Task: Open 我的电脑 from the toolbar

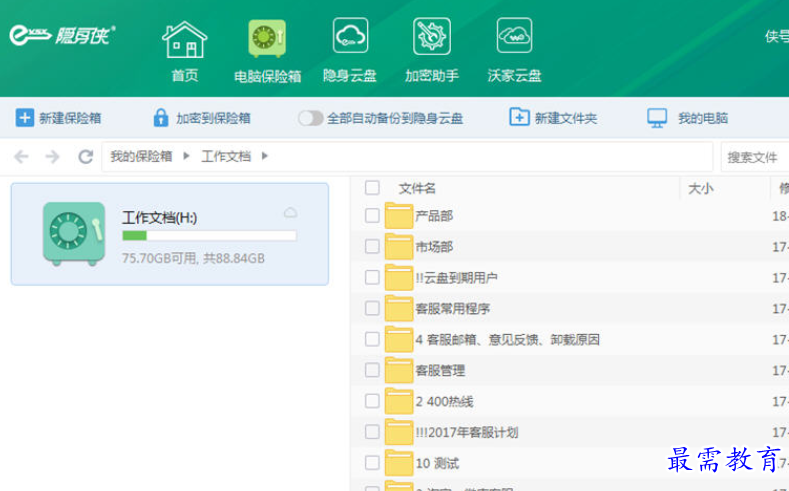Action: (687, 118)
